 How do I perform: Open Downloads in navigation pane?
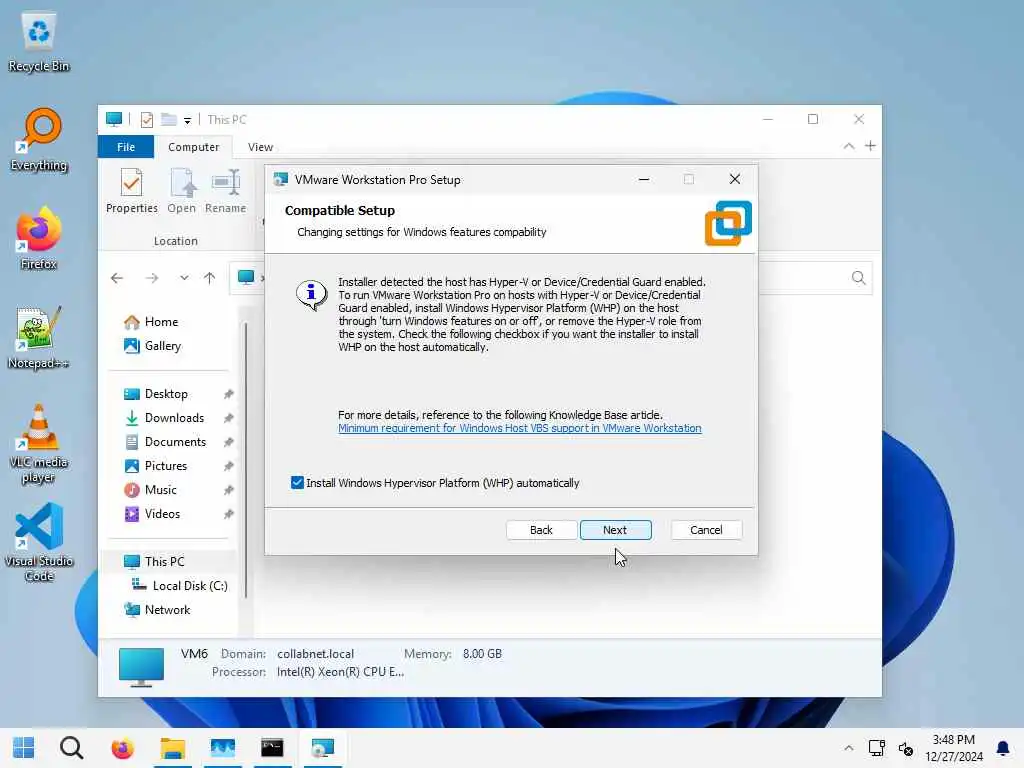163,418
